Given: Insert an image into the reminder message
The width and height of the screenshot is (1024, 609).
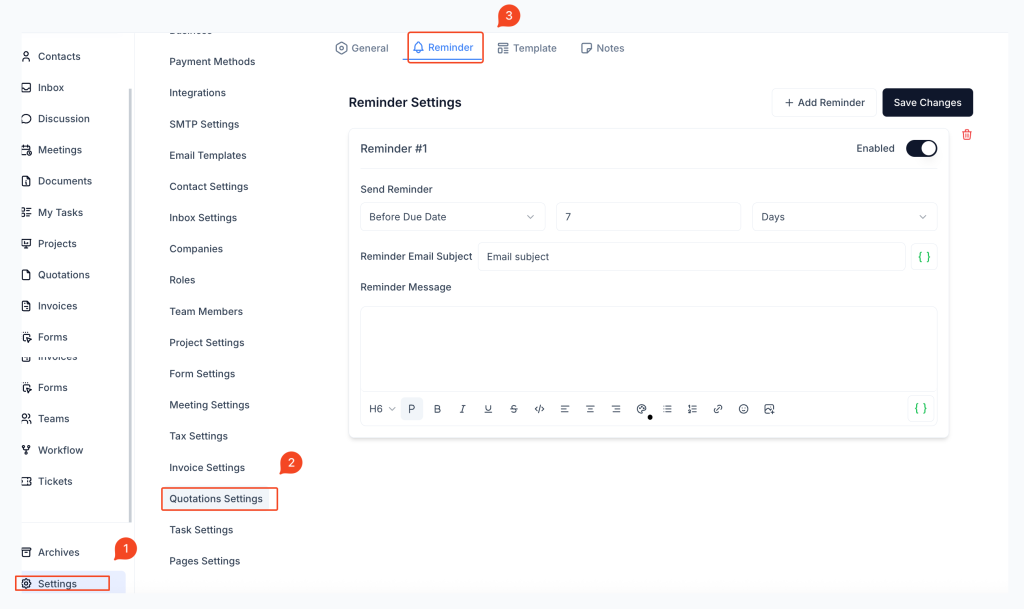Looking at the screenshot, I should (x=769, y=409).
